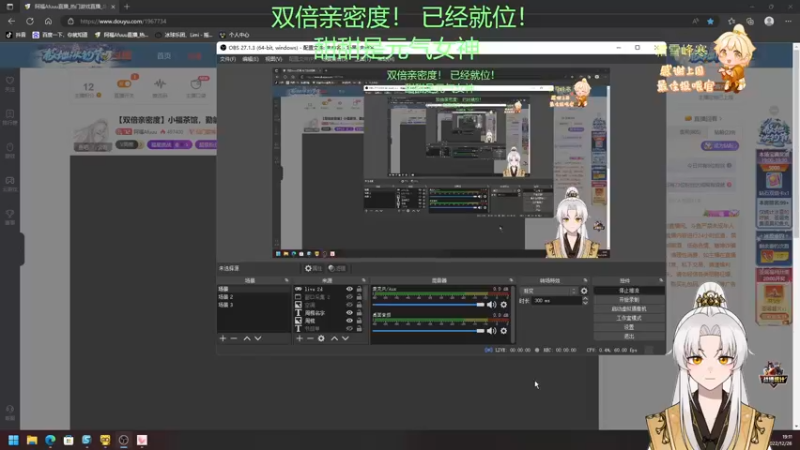Pop out the Scene Transitions dock panel

point(585,281)
